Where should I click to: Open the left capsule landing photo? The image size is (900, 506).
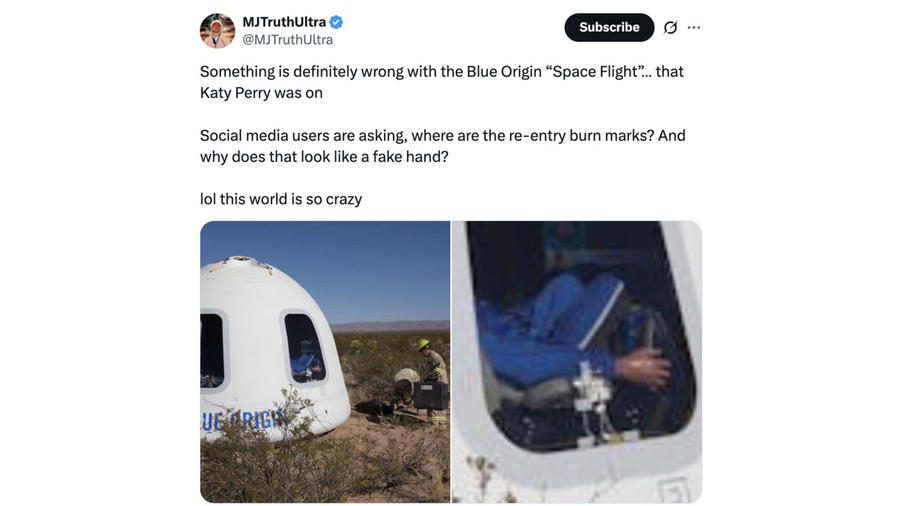(325, 362)
